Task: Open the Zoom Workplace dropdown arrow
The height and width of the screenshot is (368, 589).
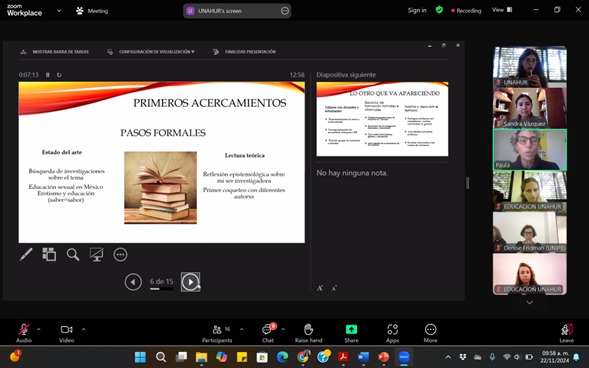Action: (x=59, y=11)
